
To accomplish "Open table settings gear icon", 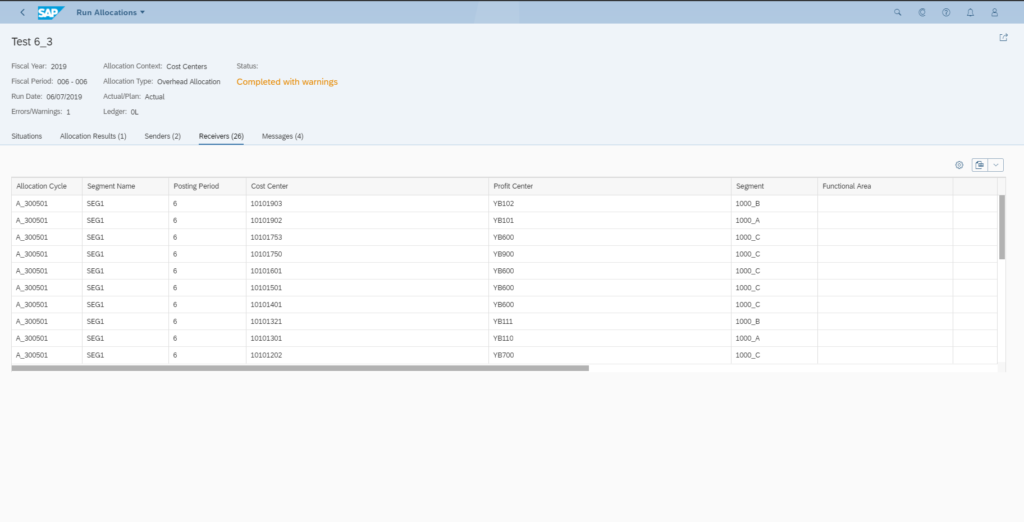I will pos(959,165).
